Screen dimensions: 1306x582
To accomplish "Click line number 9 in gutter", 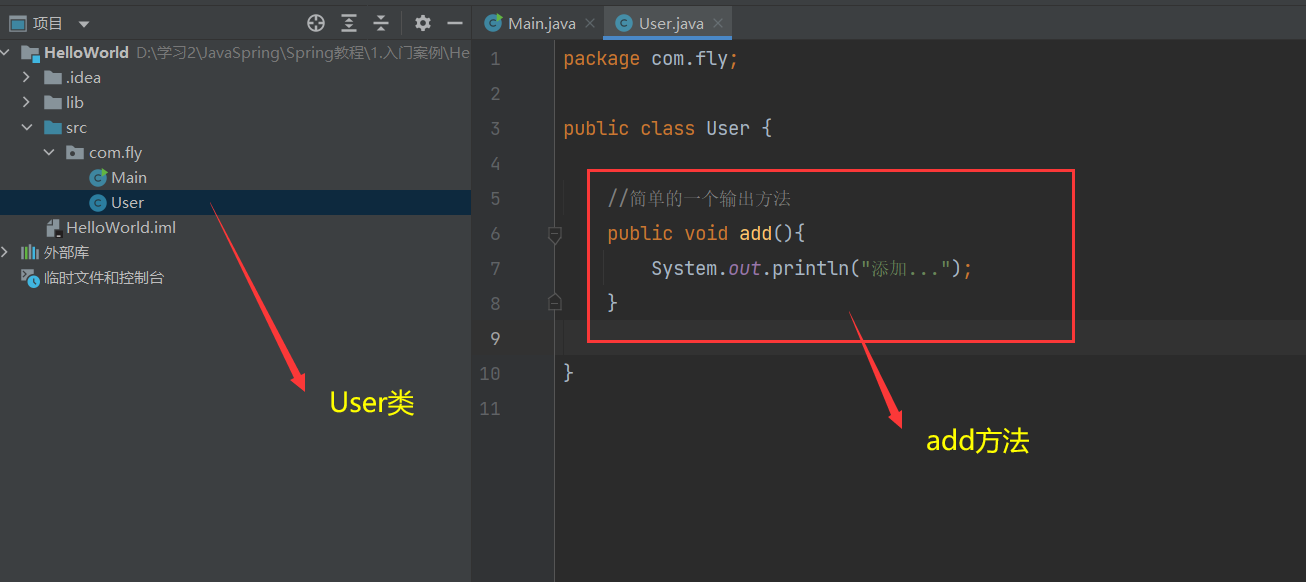I will [495, 338].
